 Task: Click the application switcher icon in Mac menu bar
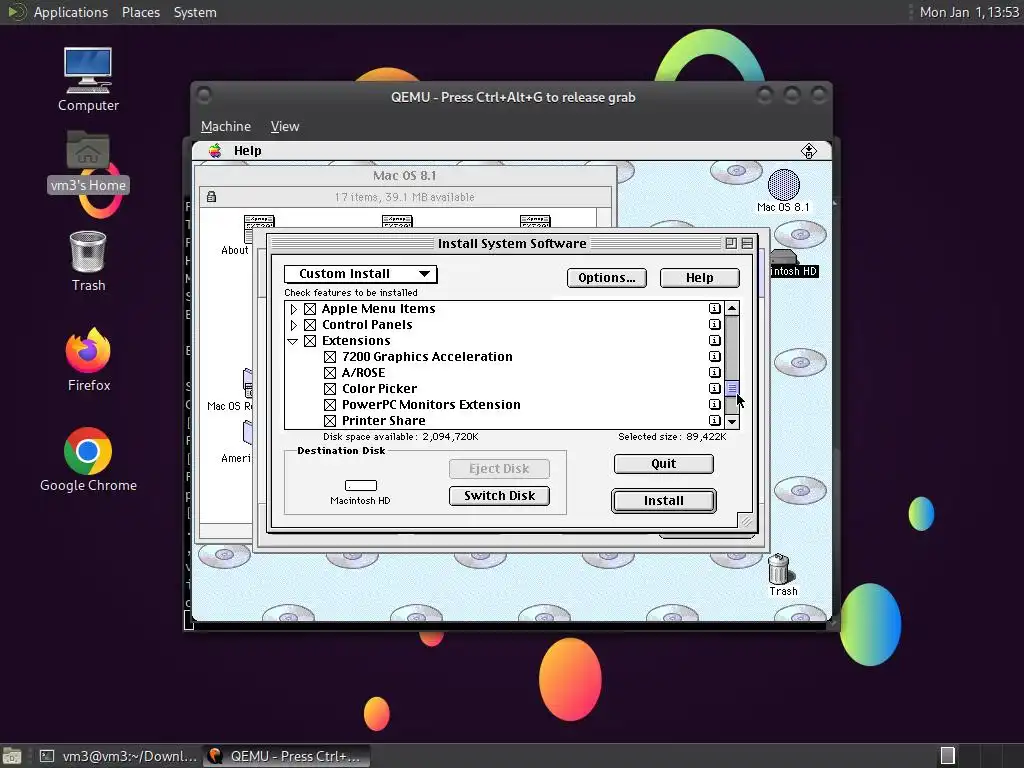click(808, 151)
